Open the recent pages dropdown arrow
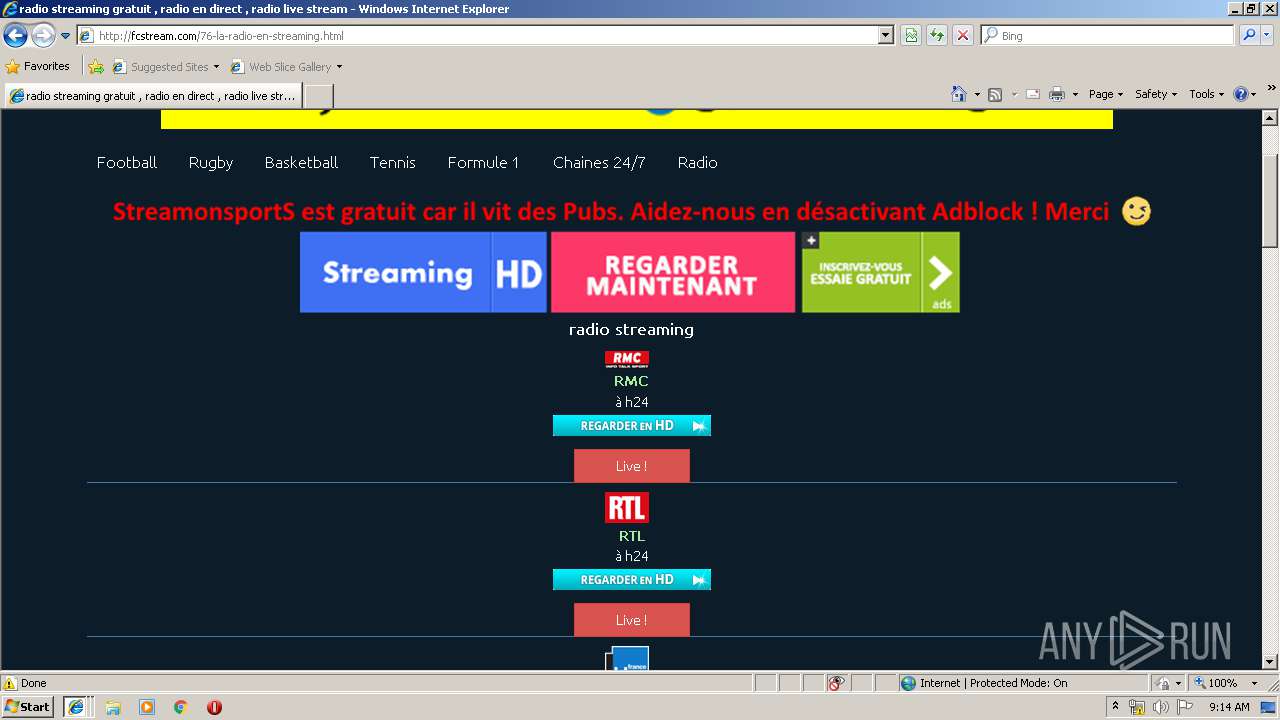1280x720 pixels. (66, 36)
